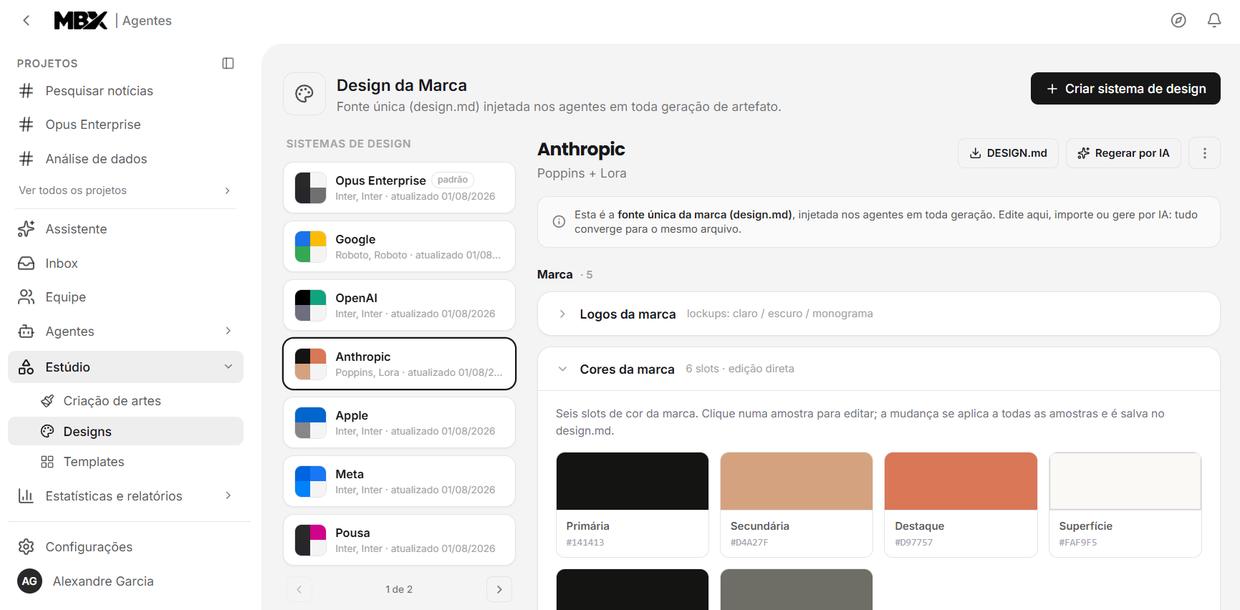Go to previous page of design systems

pos(298,589)
